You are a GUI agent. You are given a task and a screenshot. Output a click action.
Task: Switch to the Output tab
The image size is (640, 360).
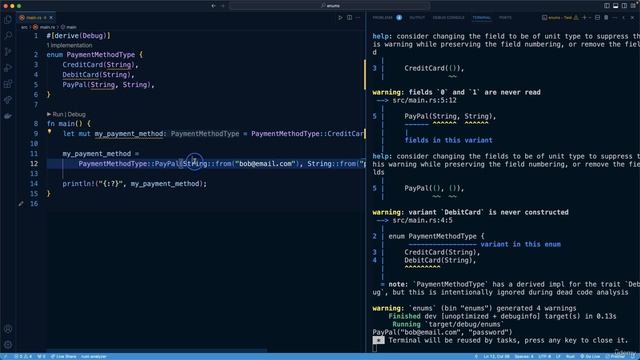coord(417,18)
